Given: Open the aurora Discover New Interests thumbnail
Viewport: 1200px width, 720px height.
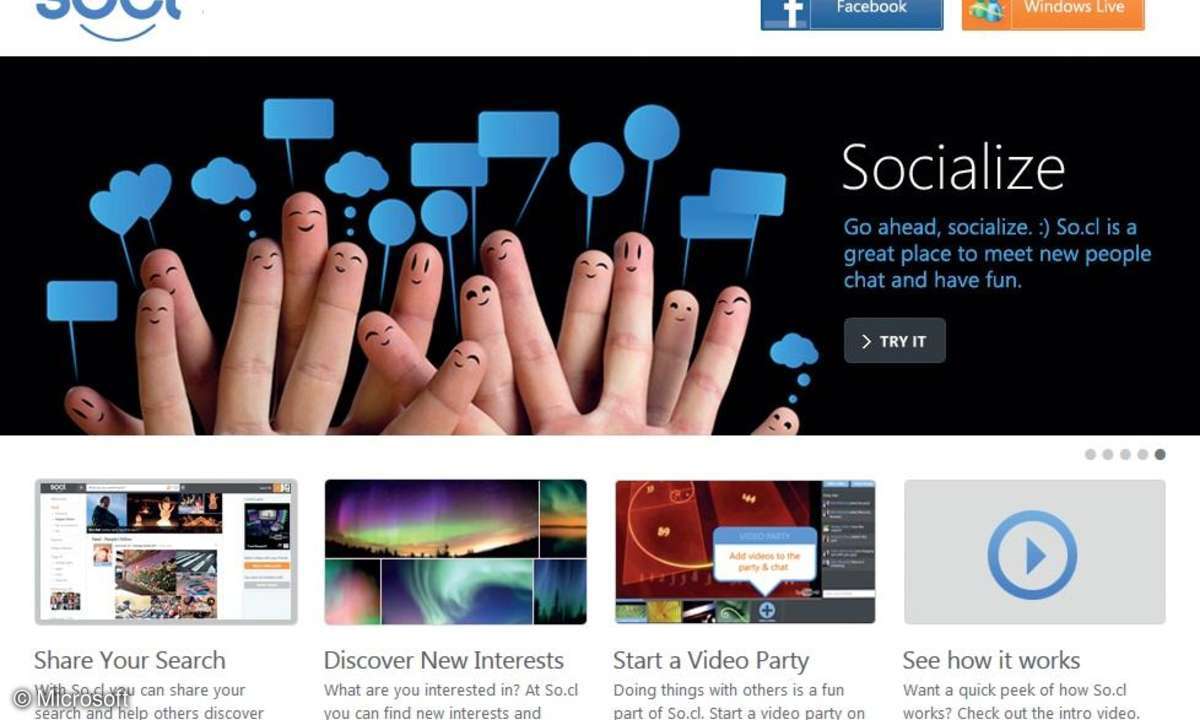Looking at the screenshot, I should 455,552.
